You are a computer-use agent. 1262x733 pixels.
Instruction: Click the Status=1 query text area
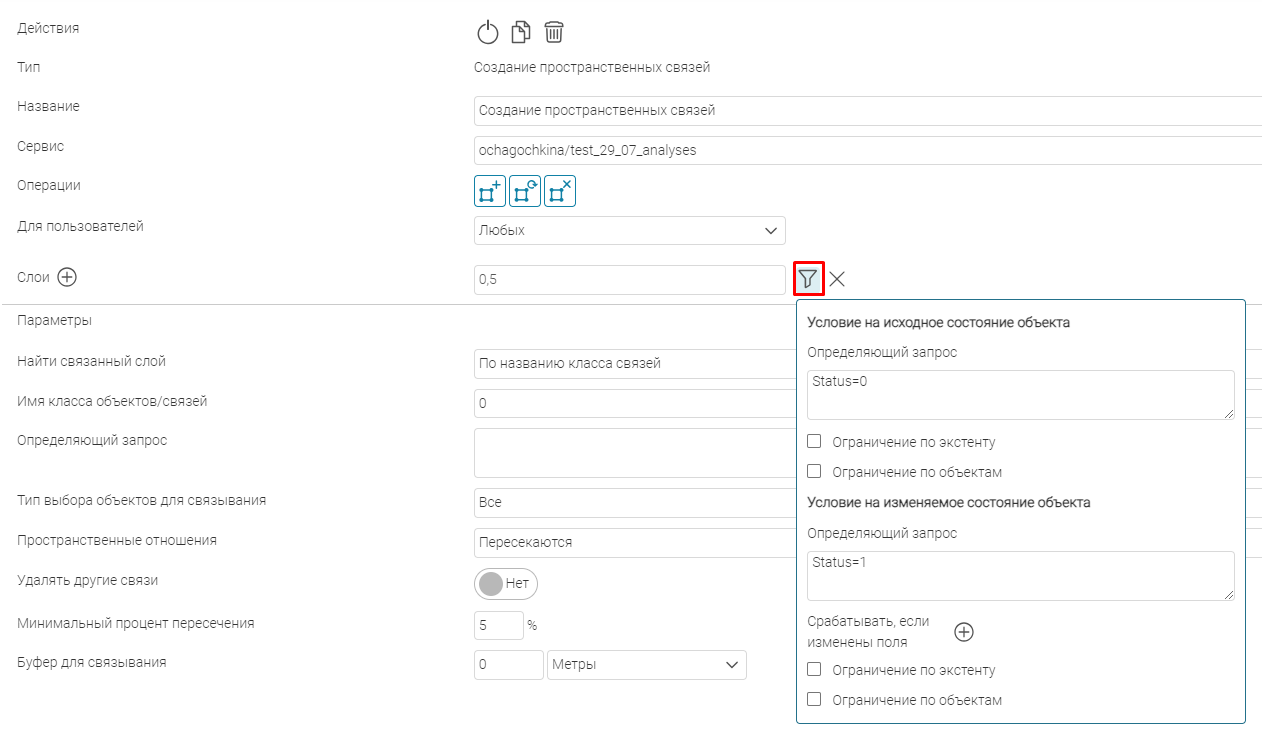click(x=1020, y=575)
